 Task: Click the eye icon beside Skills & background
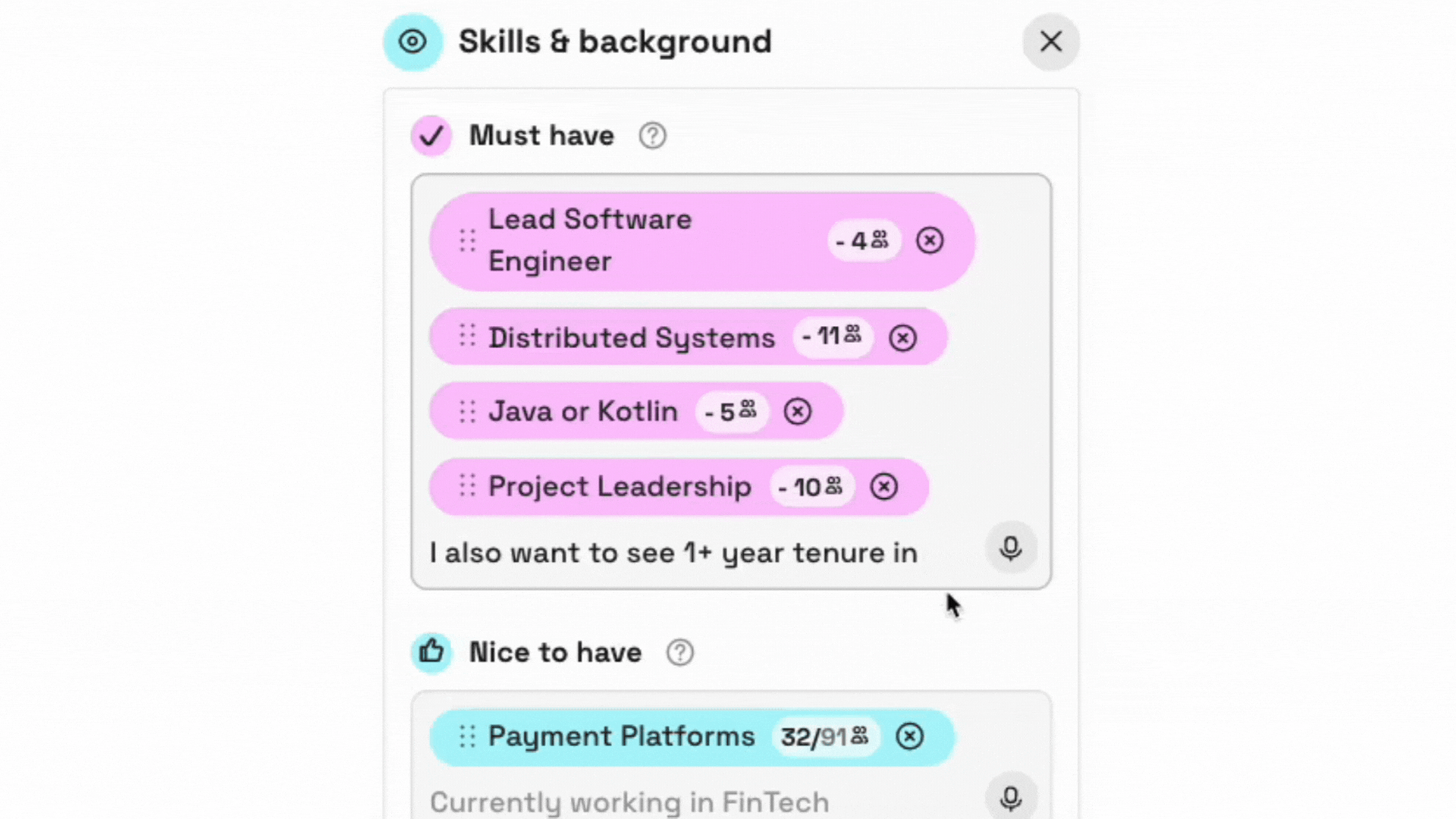tap(413, 42)
